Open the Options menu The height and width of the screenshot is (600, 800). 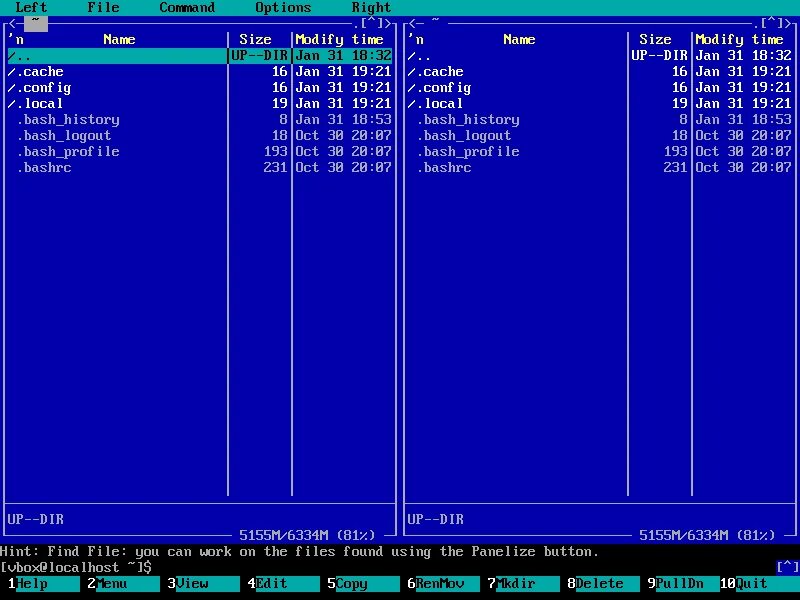tap(283, 7)
